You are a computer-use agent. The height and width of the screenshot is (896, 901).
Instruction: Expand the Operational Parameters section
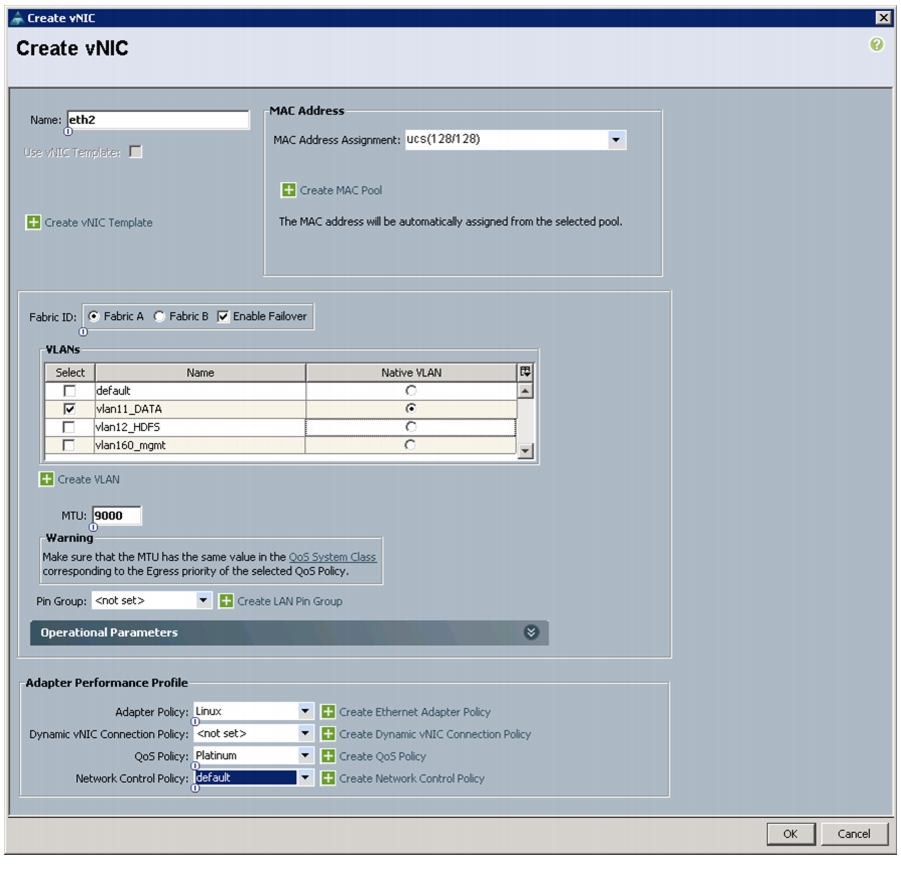pyautogui.click(x=531, y=632)
